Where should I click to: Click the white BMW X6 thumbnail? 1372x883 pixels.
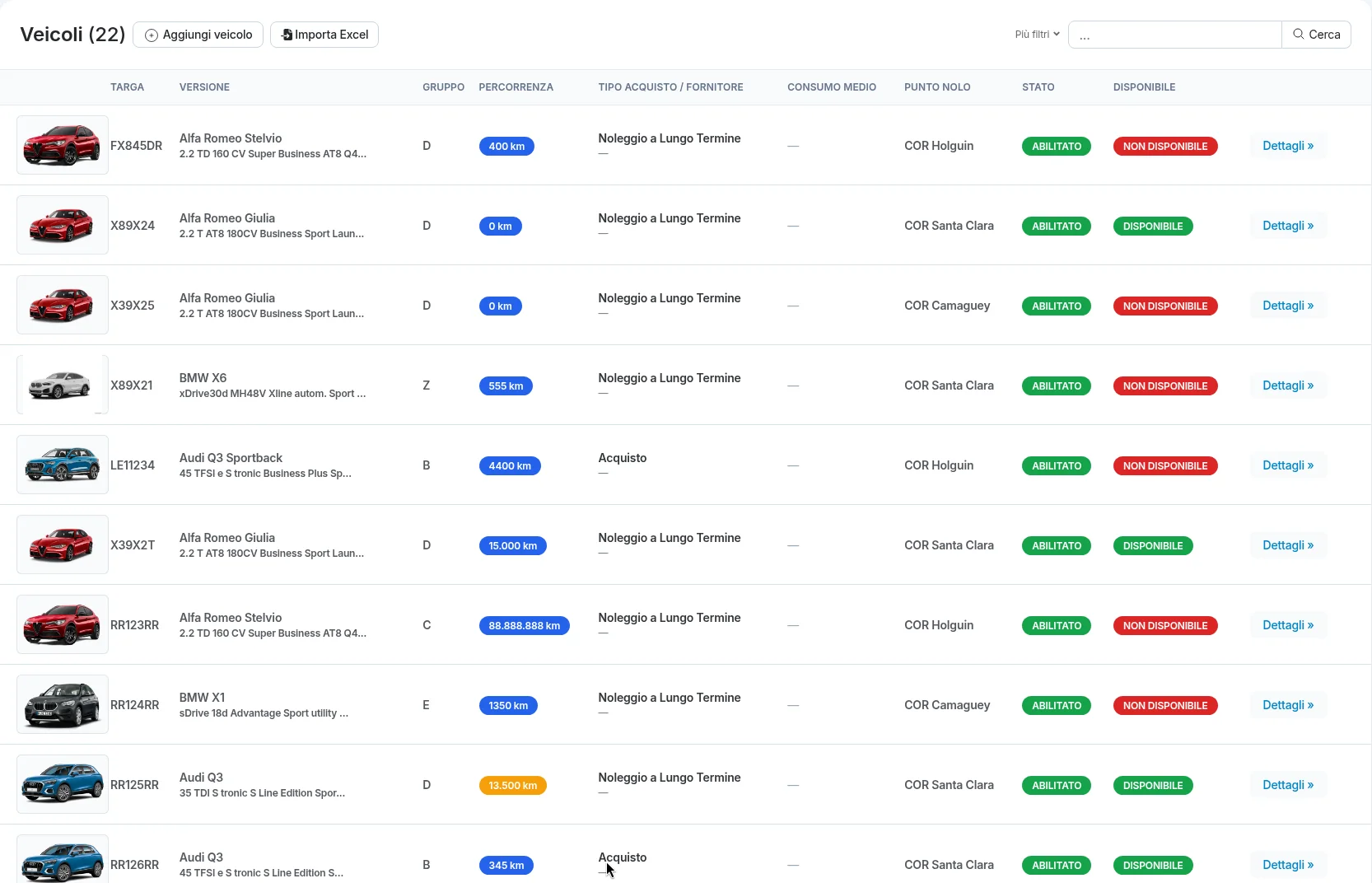click(63, 385)
